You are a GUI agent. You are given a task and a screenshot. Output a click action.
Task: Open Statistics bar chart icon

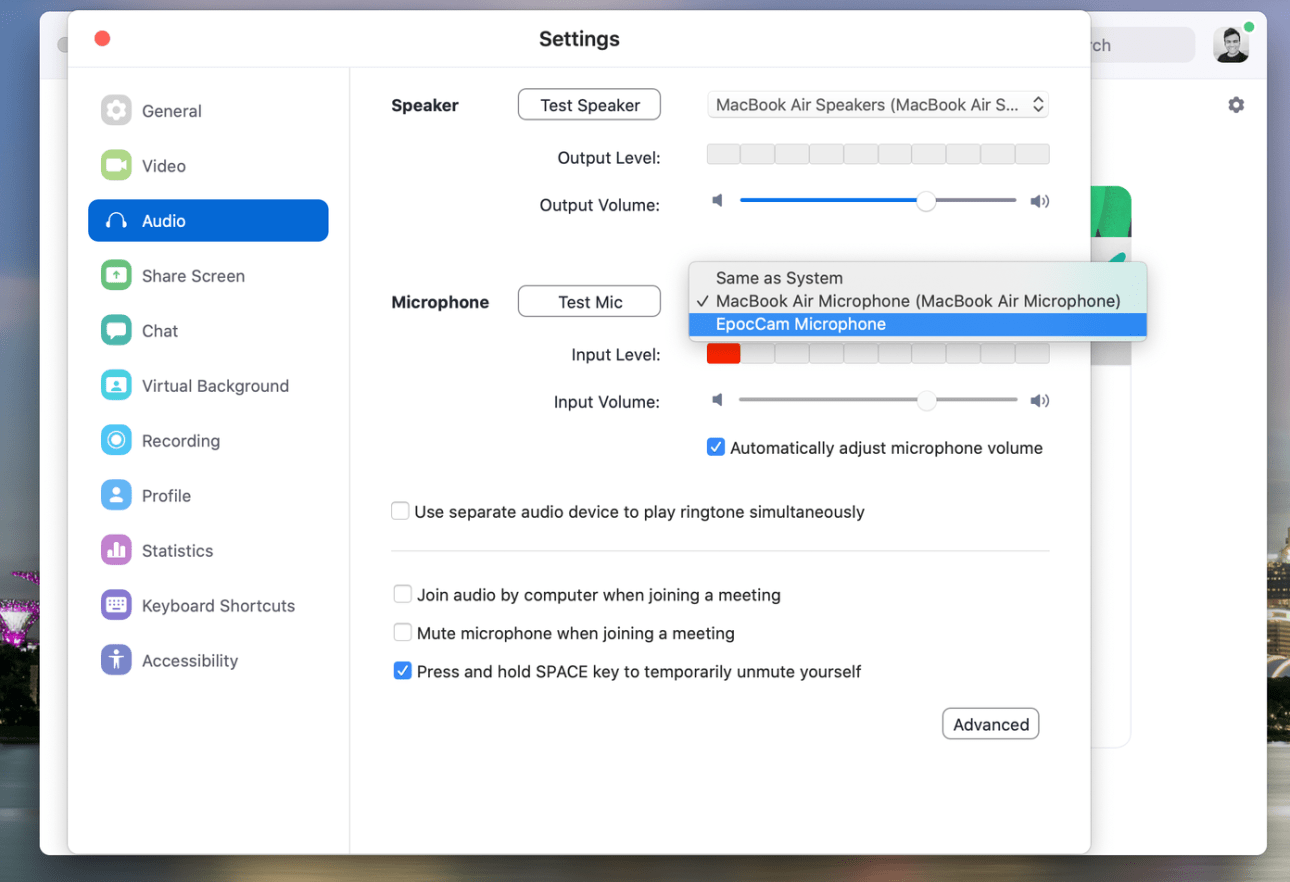click(x=116, y=551)
